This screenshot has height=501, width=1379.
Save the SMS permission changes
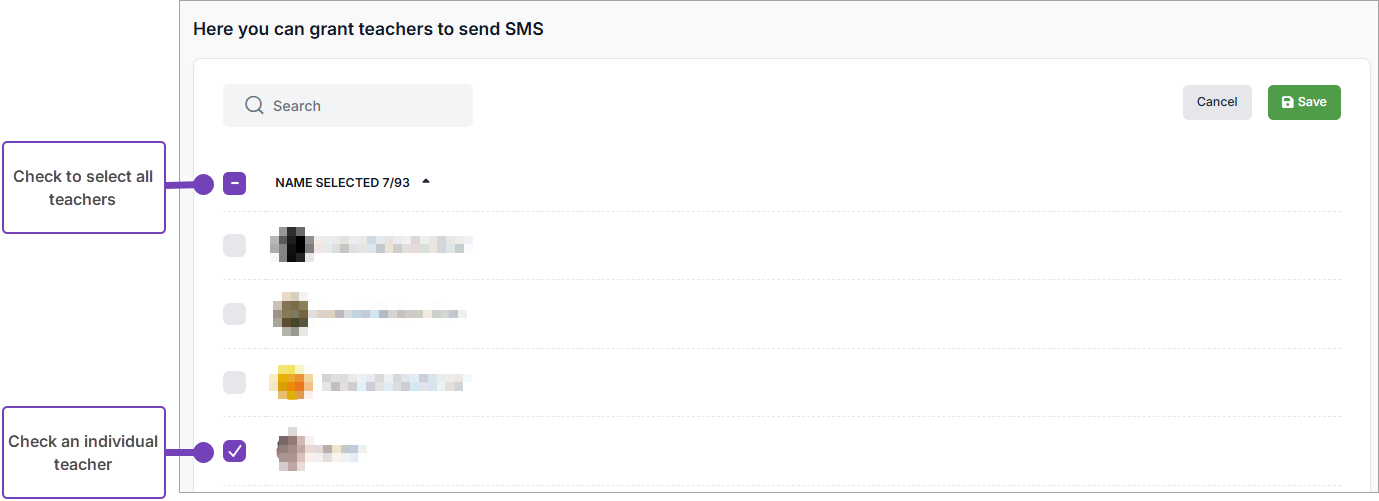tap(1304, 102)
